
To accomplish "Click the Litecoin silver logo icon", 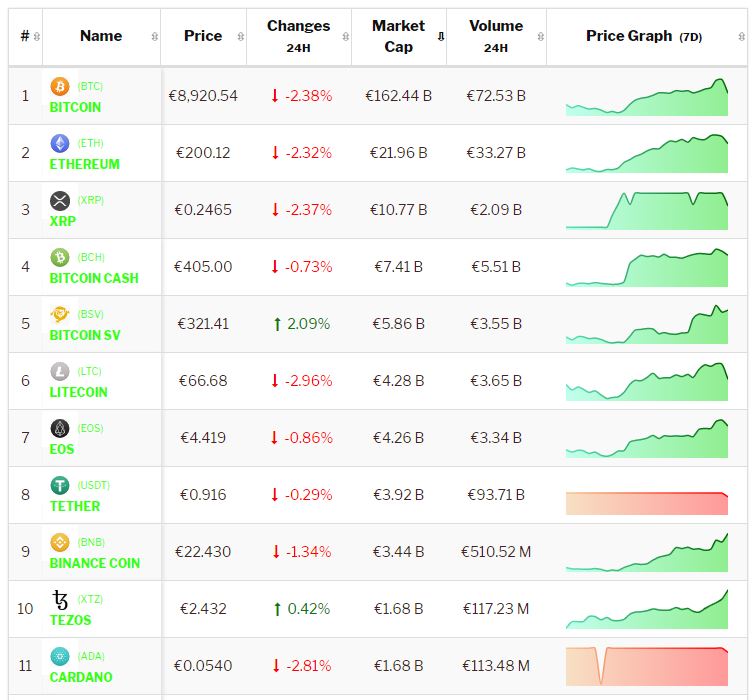I will (x=60, y=371).
